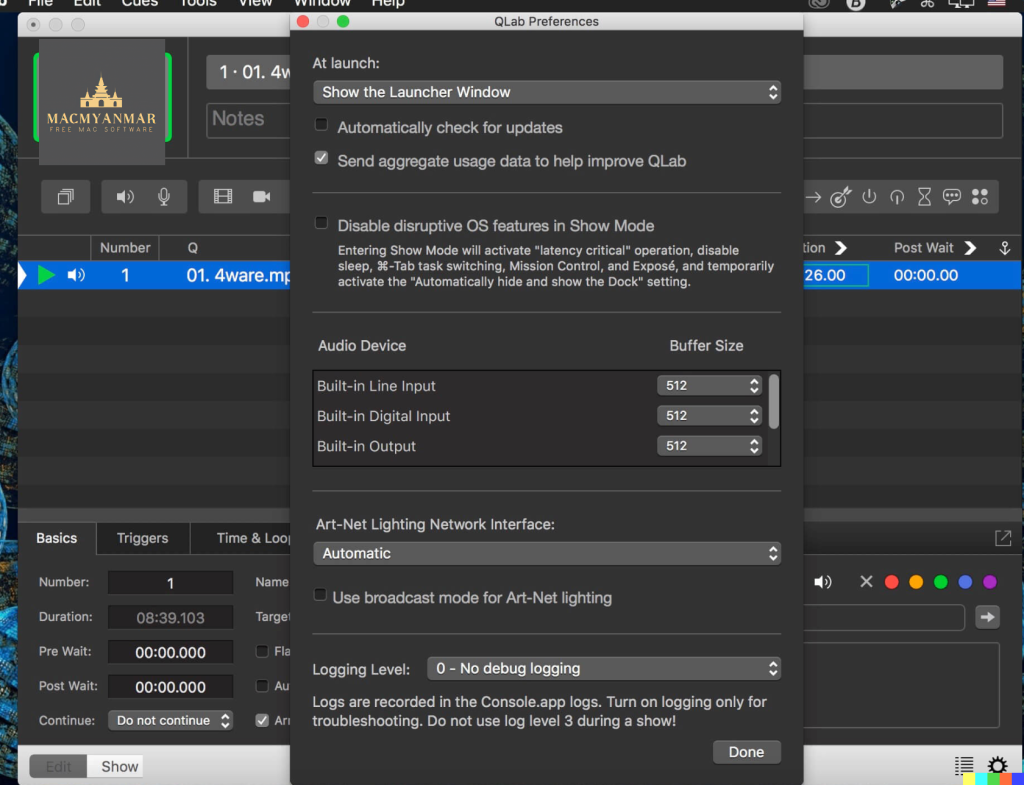Click the Pre Wait time field
This screenshot has width=1024, height=785.
(170, 652)
